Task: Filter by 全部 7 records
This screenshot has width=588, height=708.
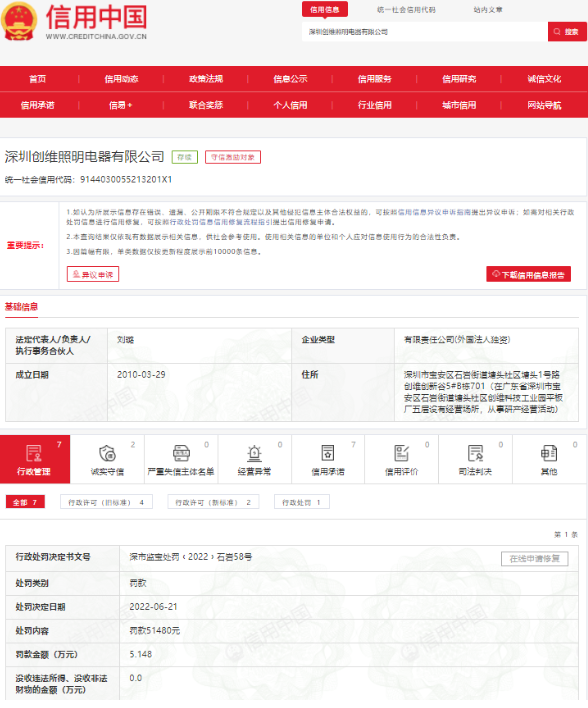Action: (25, 502)
